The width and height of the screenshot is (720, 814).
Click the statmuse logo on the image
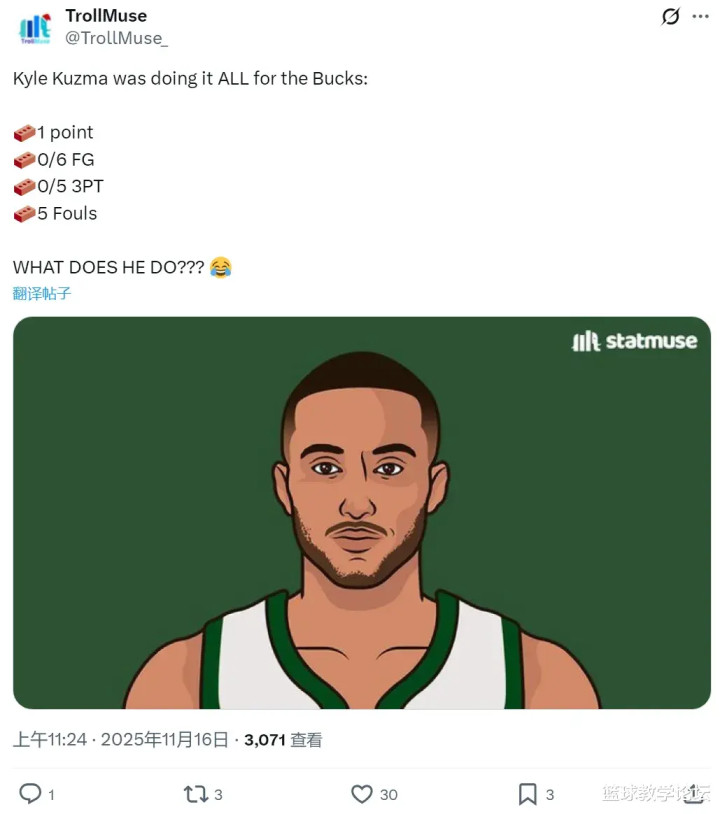point(634,341)
